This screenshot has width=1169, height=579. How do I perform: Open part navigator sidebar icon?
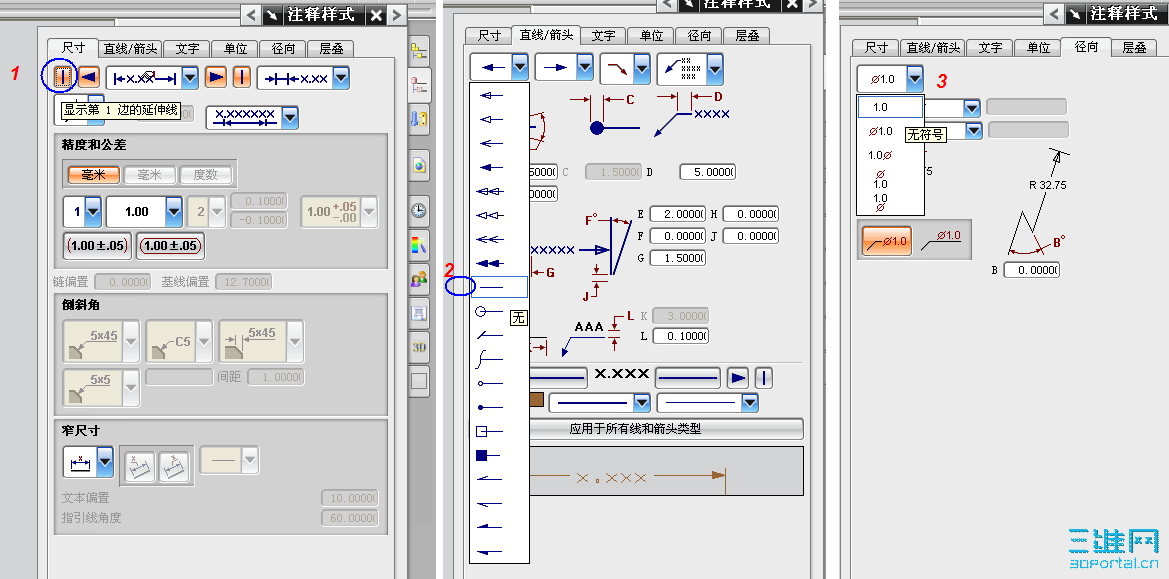(x=420, y=84)
